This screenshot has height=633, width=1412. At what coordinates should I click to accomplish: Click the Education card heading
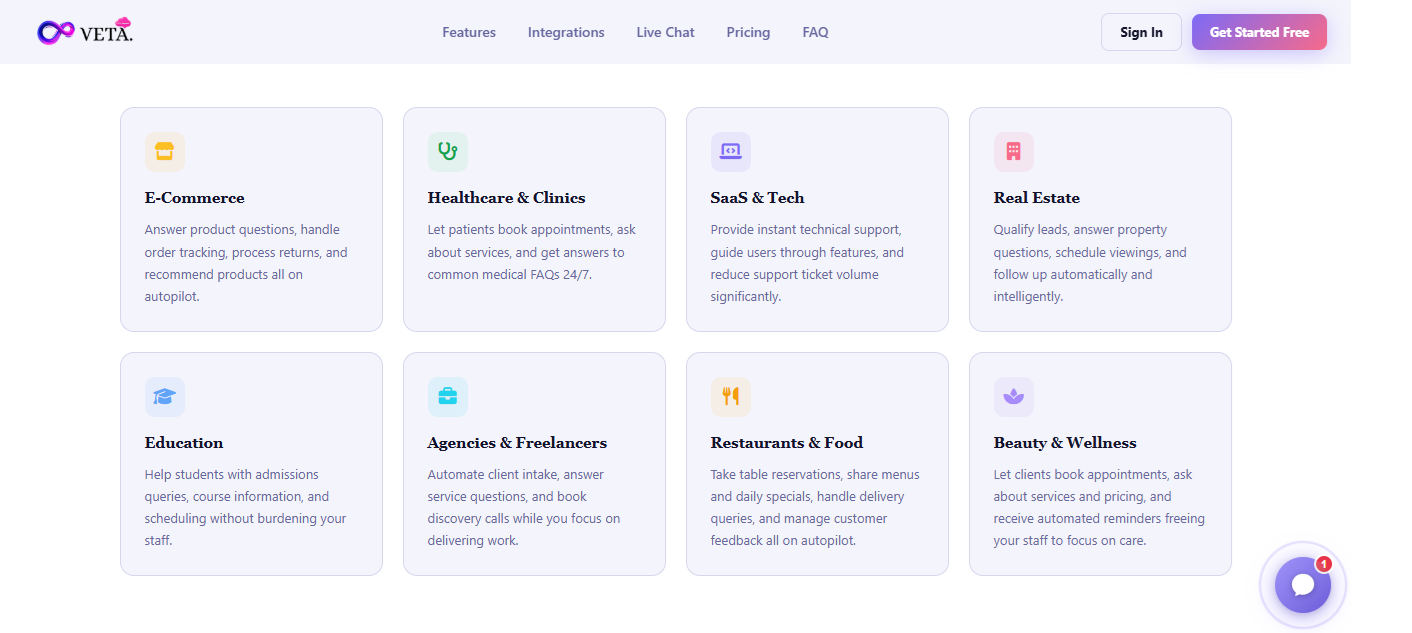[x=184, y=443]
